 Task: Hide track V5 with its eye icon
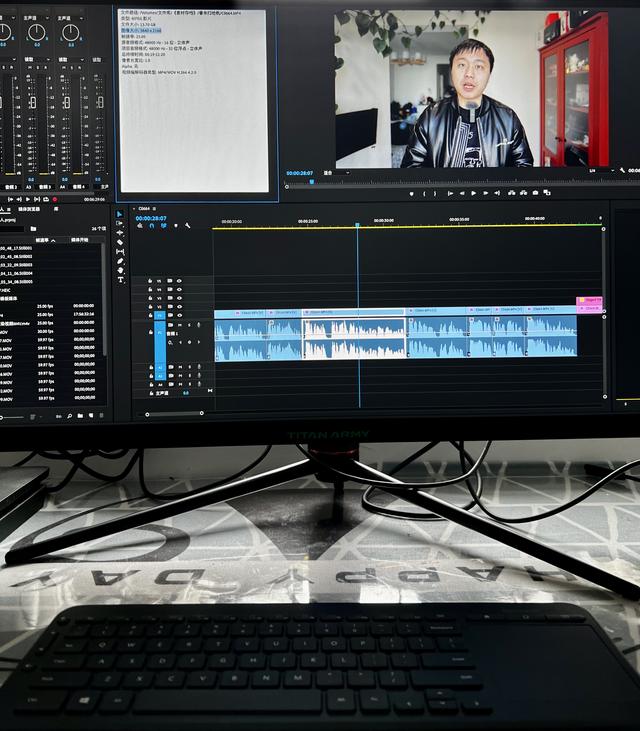click(x=179, y=281)
